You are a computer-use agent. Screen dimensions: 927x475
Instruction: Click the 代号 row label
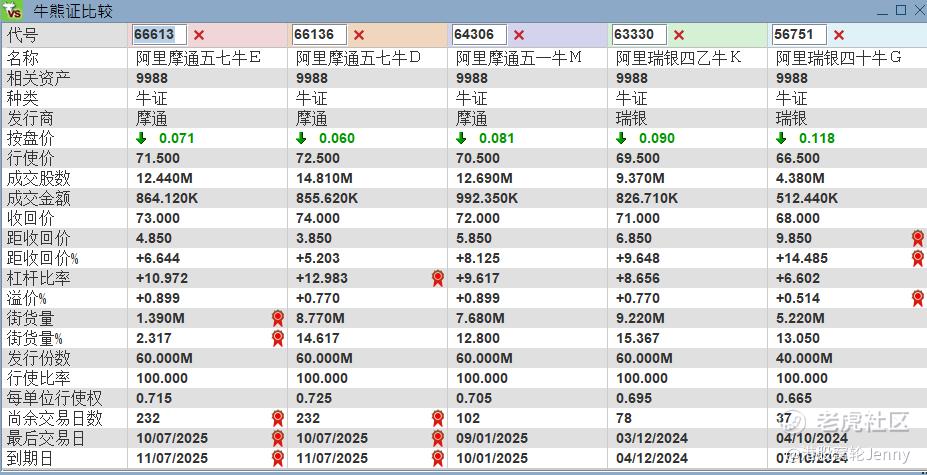pos(22,35)
